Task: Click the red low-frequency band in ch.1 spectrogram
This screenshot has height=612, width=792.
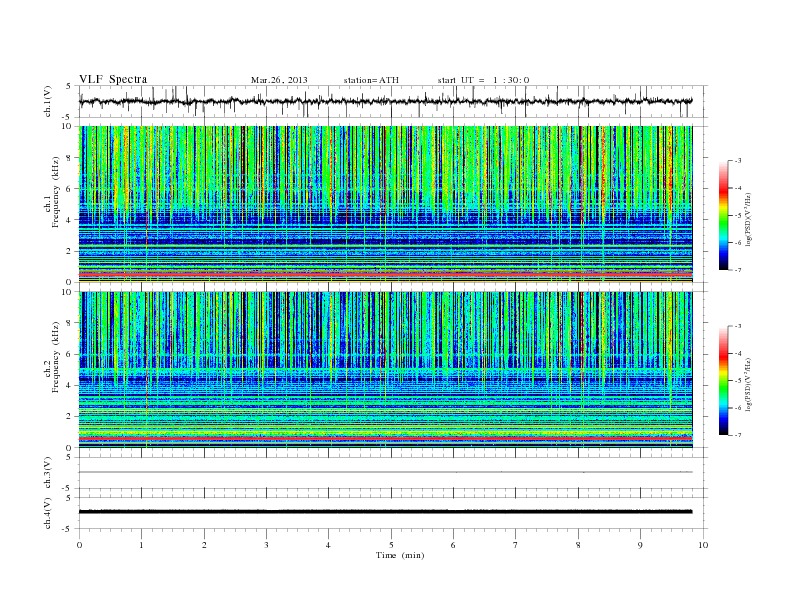Action: 385,274
